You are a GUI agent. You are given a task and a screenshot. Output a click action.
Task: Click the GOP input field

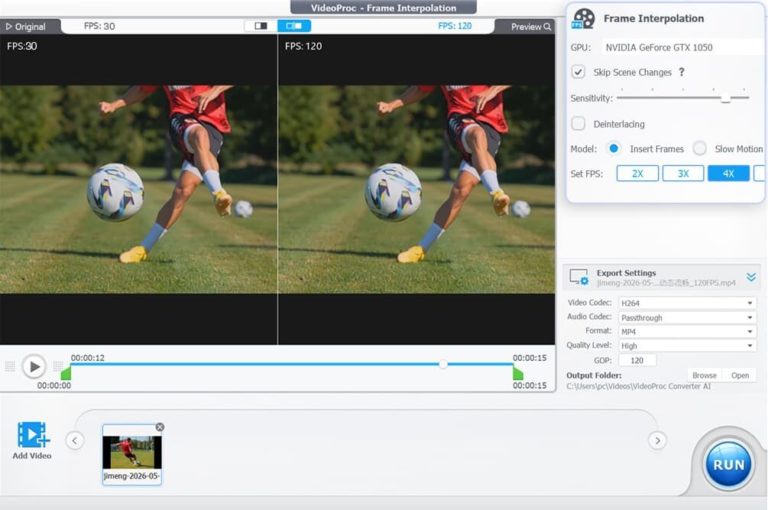pyautogui.click(x=637, y=361)
